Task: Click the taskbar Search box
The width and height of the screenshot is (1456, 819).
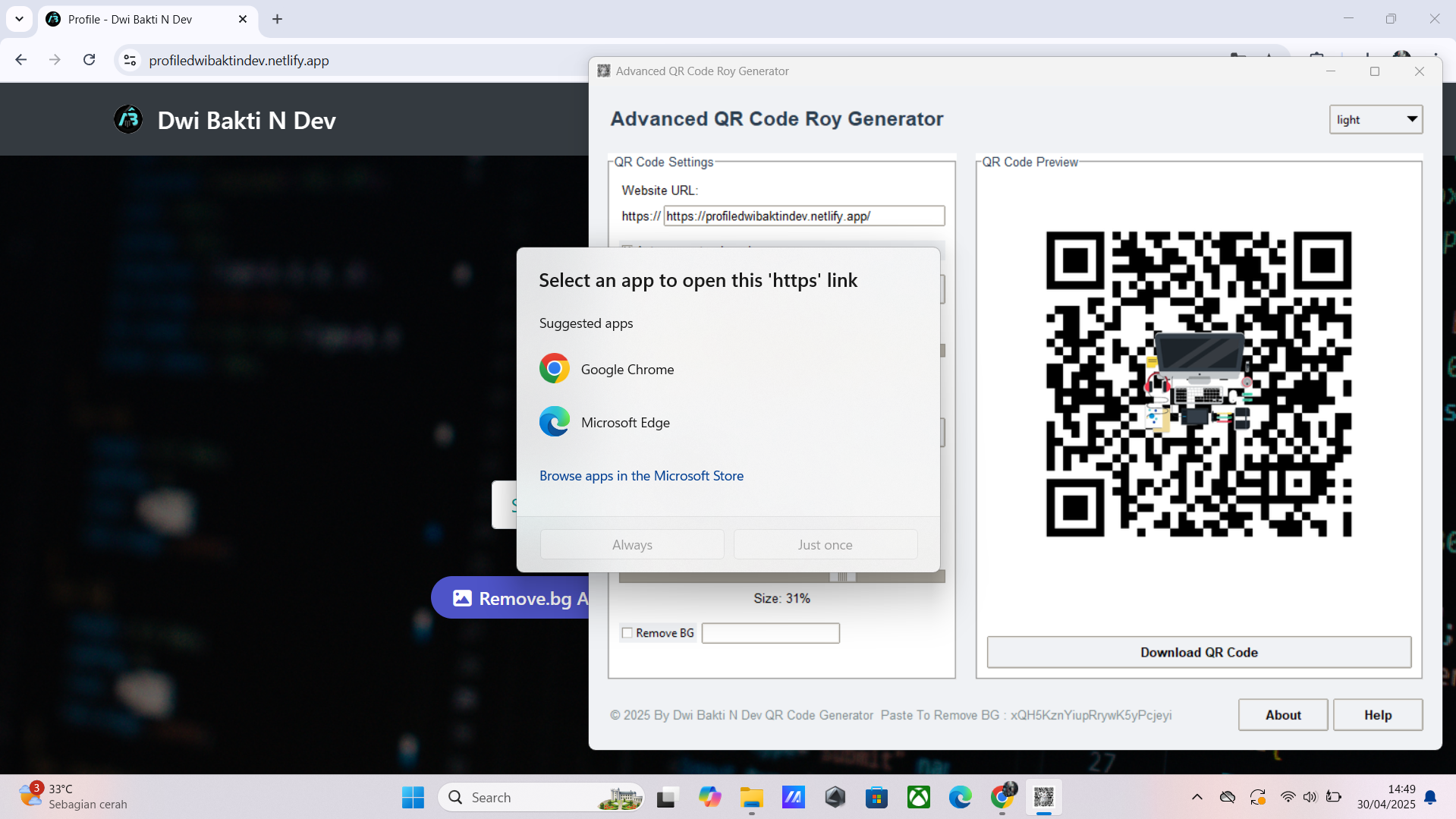Action: click(x=541, y=797)
